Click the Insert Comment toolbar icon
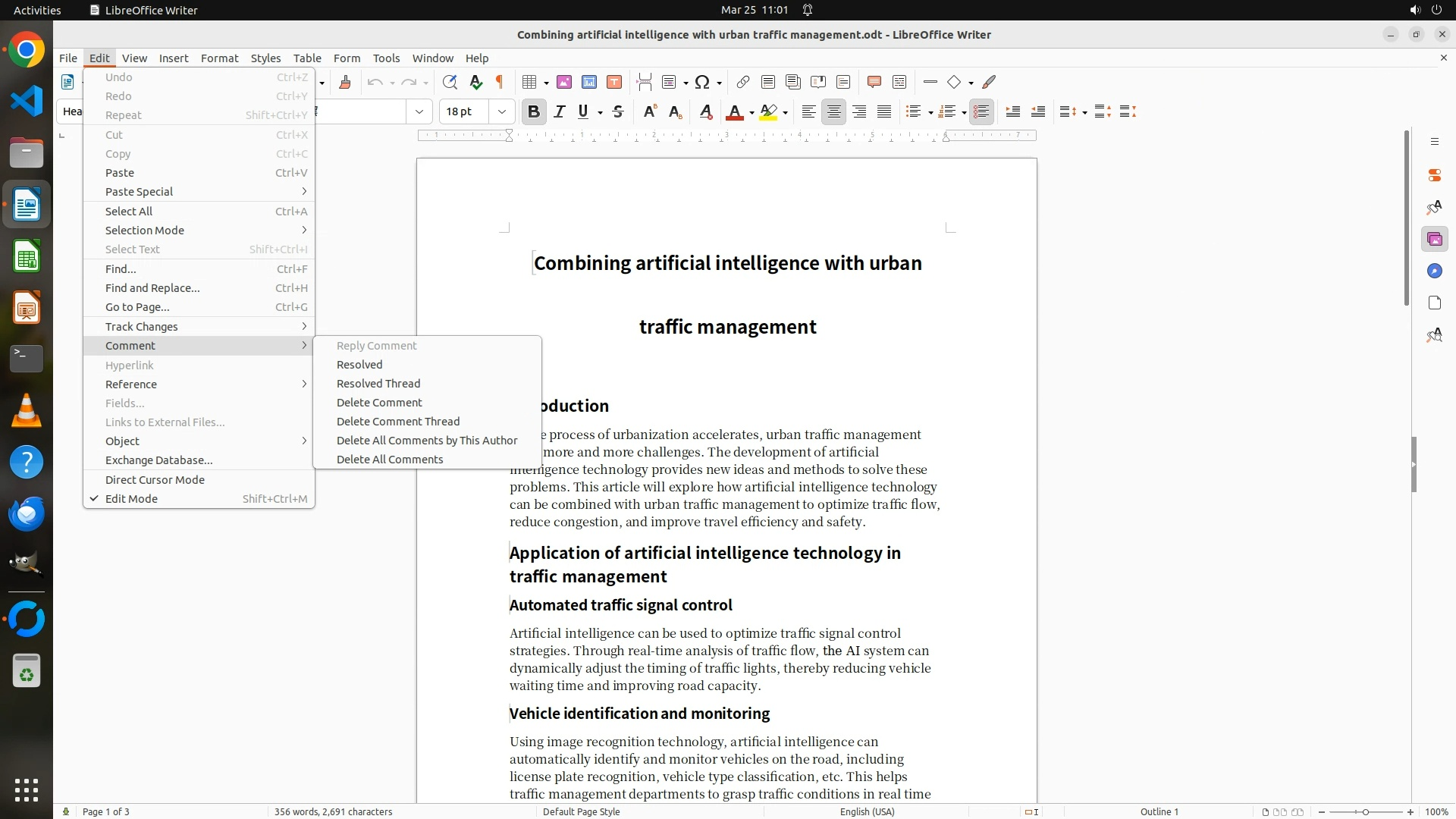The height and width of the screenshot is (819, 1456). pyautogui.click(x=874, y=82)
